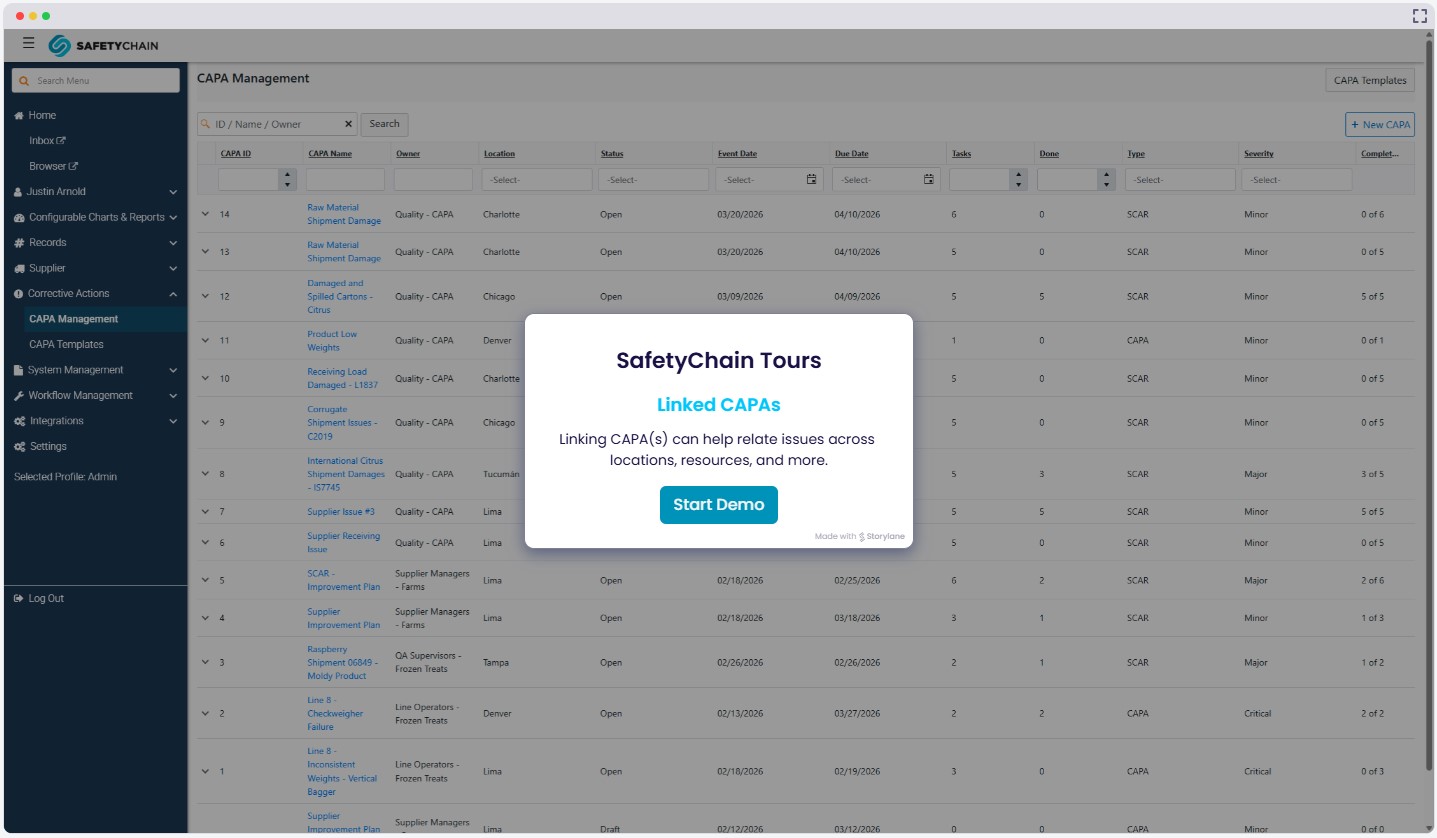Click the CAPA Name filter field
The image size is (1437, 838).
pos(345,180)
